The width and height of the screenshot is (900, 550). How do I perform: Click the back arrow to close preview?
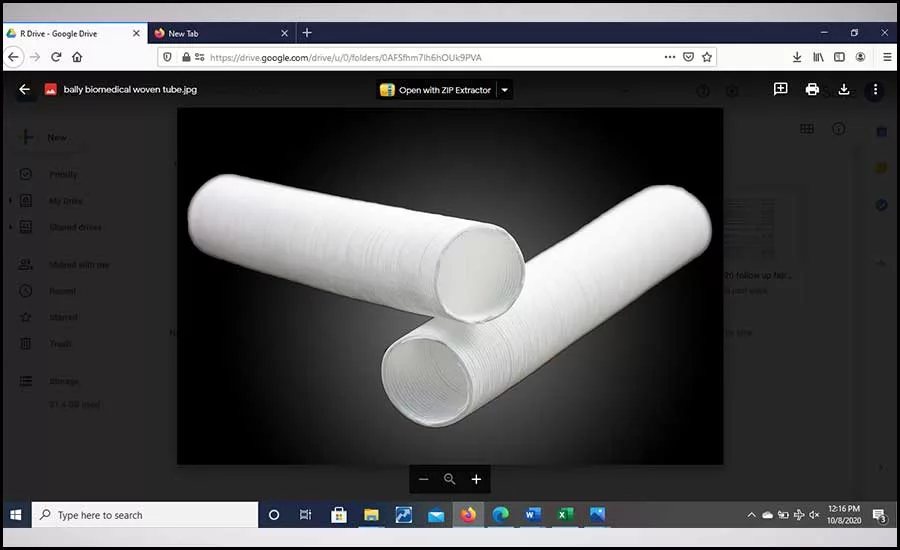[x=24, y=90]
